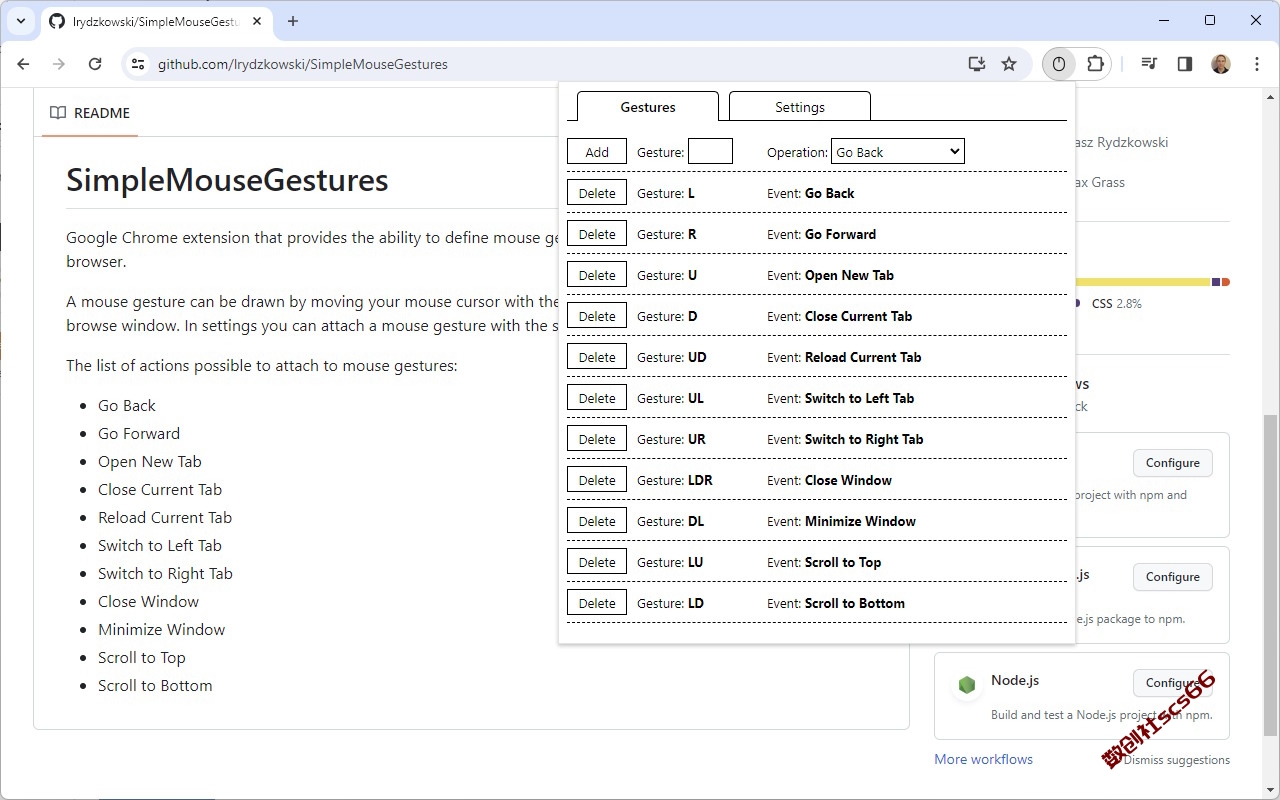Expand the tab search chevron
1280x800 pixels.
(21, 21)
